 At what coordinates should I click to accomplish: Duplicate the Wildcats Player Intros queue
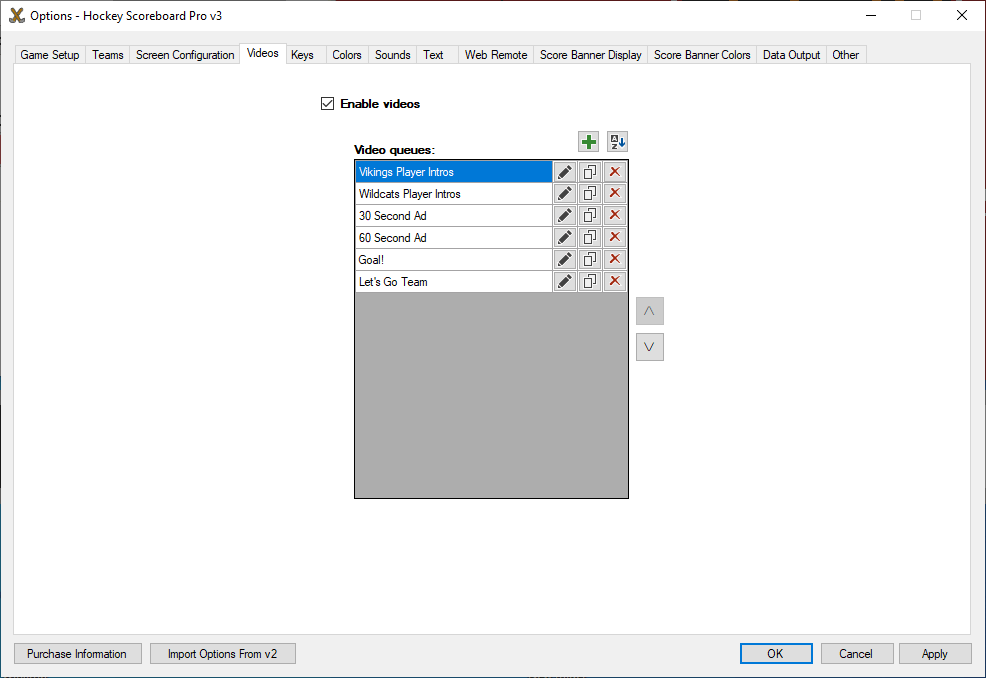[590, 194]
